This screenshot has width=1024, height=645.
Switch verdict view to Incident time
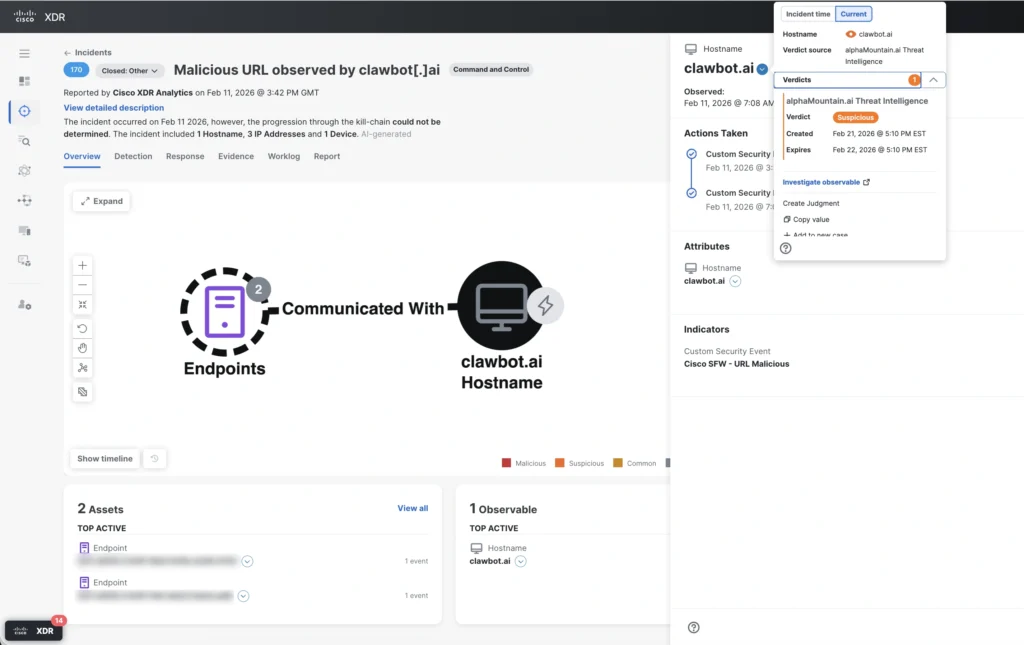[x=807, y=14]
